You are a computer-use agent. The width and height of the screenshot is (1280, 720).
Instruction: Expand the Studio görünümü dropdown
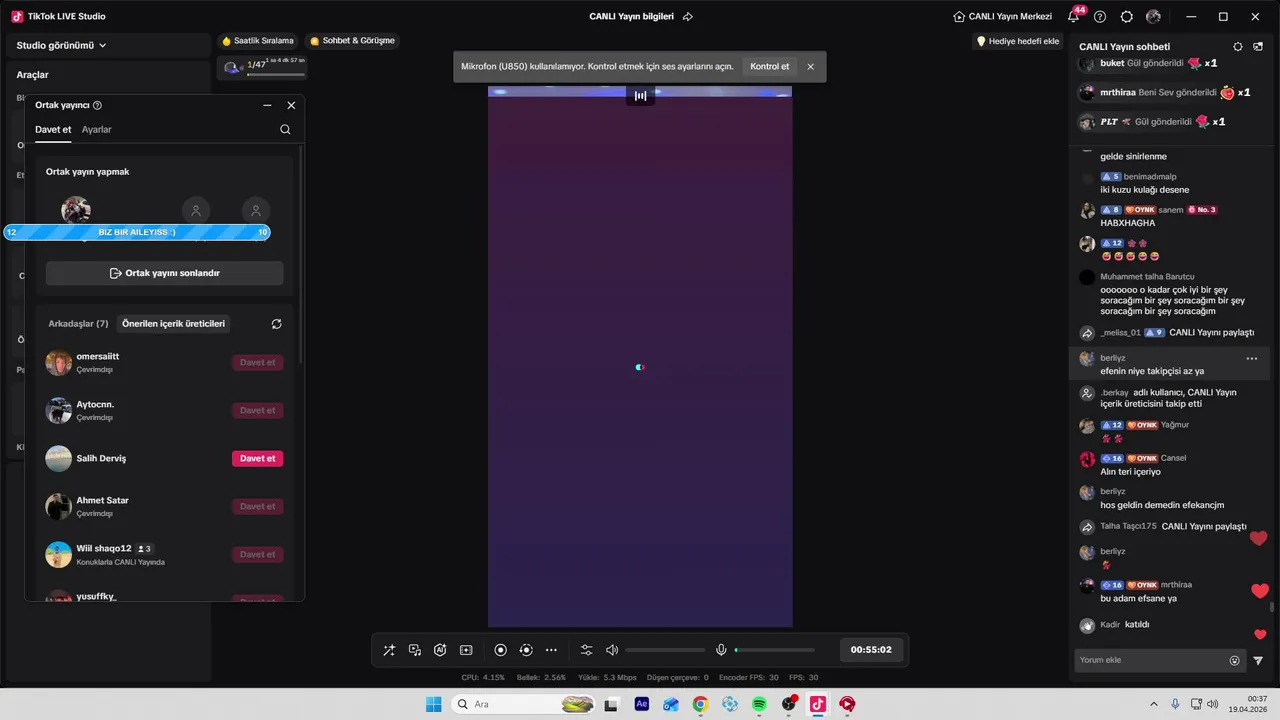[x=62, y=45]
